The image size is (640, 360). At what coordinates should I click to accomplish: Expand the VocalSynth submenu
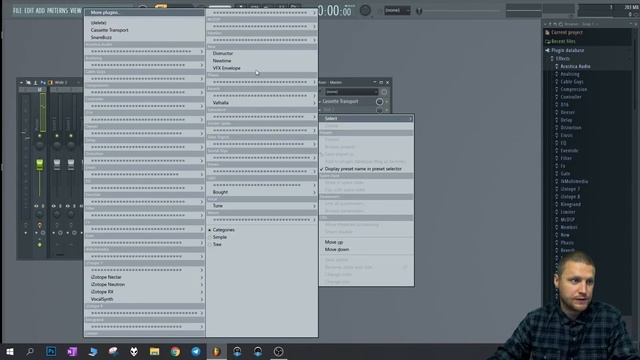144,299
